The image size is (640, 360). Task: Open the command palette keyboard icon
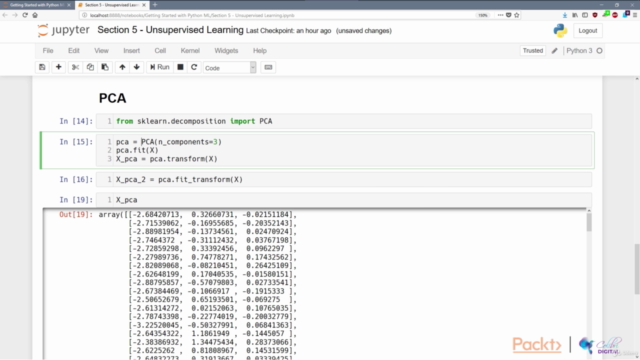(268, 67)
